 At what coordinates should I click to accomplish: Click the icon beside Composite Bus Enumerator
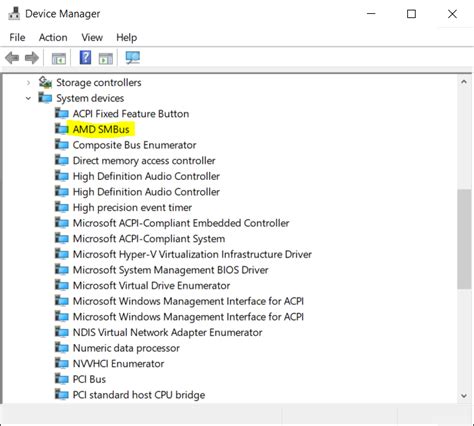62,145
